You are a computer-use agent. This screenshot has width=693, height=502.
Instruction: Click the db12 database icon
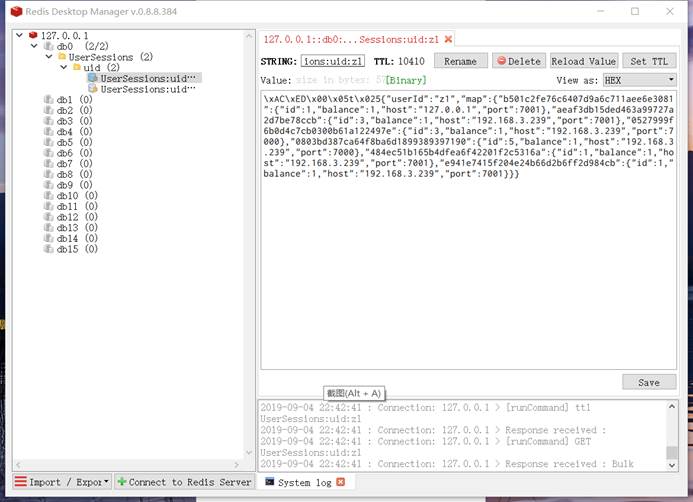pyautogui.click(x=49, y=217)
